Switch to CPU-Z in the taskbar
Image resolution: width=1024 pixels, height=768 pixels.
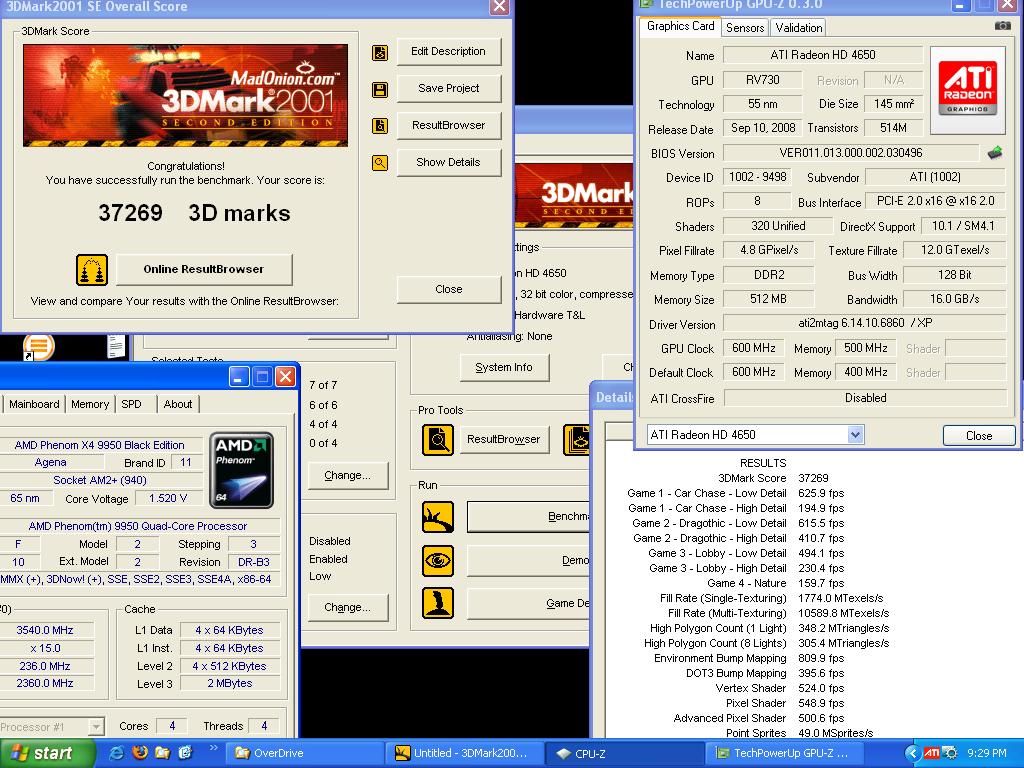pyautogui.click(x=624, y=753)
